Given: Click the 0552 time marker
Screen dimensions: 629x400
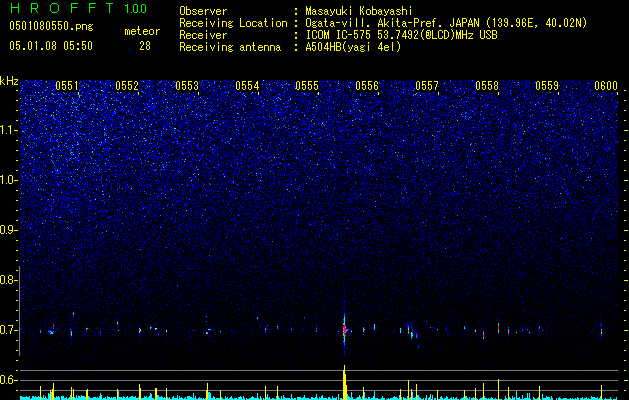Looking at the screenshot, I should click(x=127, y=86).
